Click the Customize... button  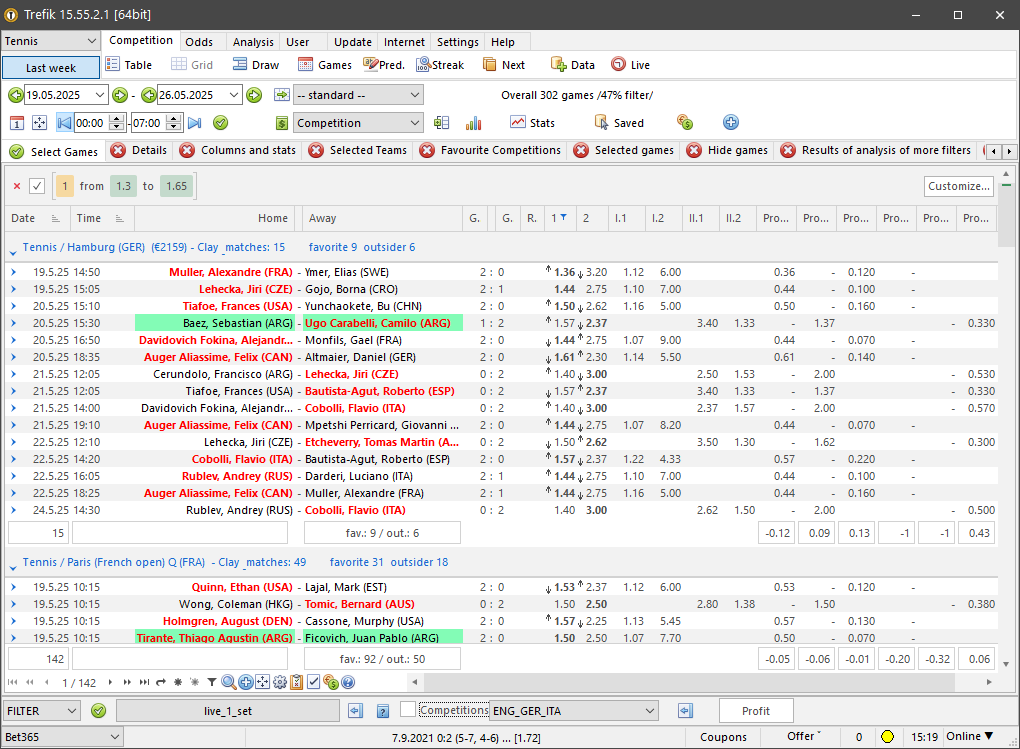(957, 186)
